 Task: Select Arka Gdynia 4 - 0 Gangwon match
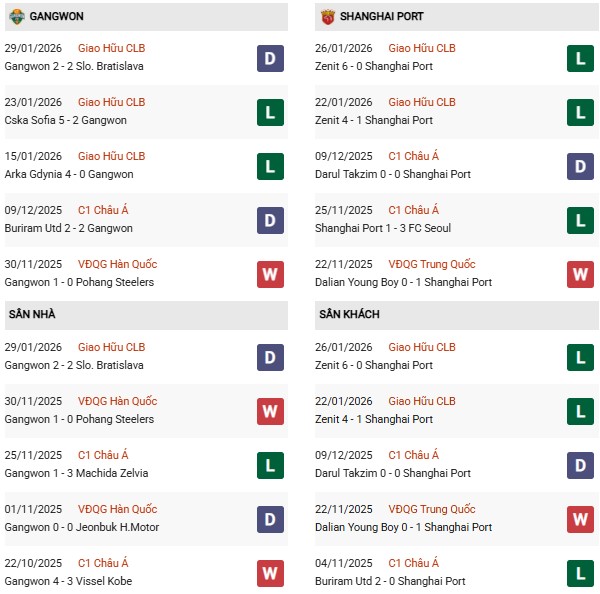[68, 174]
